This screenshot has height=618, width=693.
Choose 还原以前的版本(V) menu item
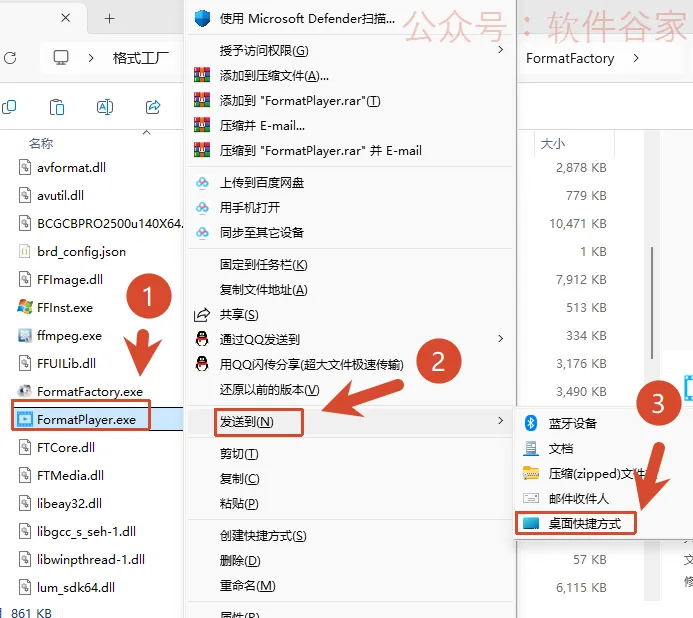[x=350, y=389]
